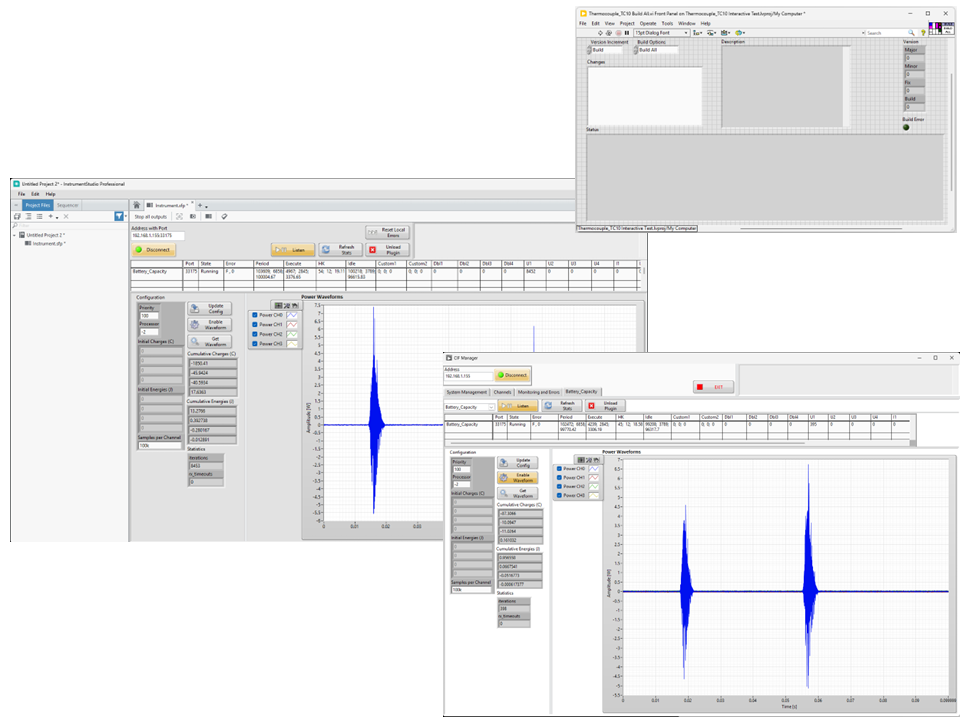Screen dimensions: 960x720
Task: Toggle Power CH3 checkbox in InstrumentStudio
Action: (x=255, y=344)
